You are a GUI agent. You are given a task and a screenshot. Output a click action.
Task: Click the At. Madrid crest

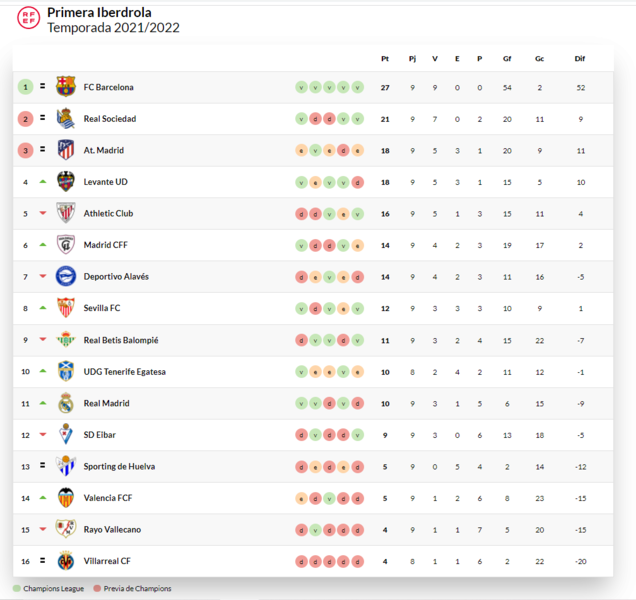click(x=66, y=150)
